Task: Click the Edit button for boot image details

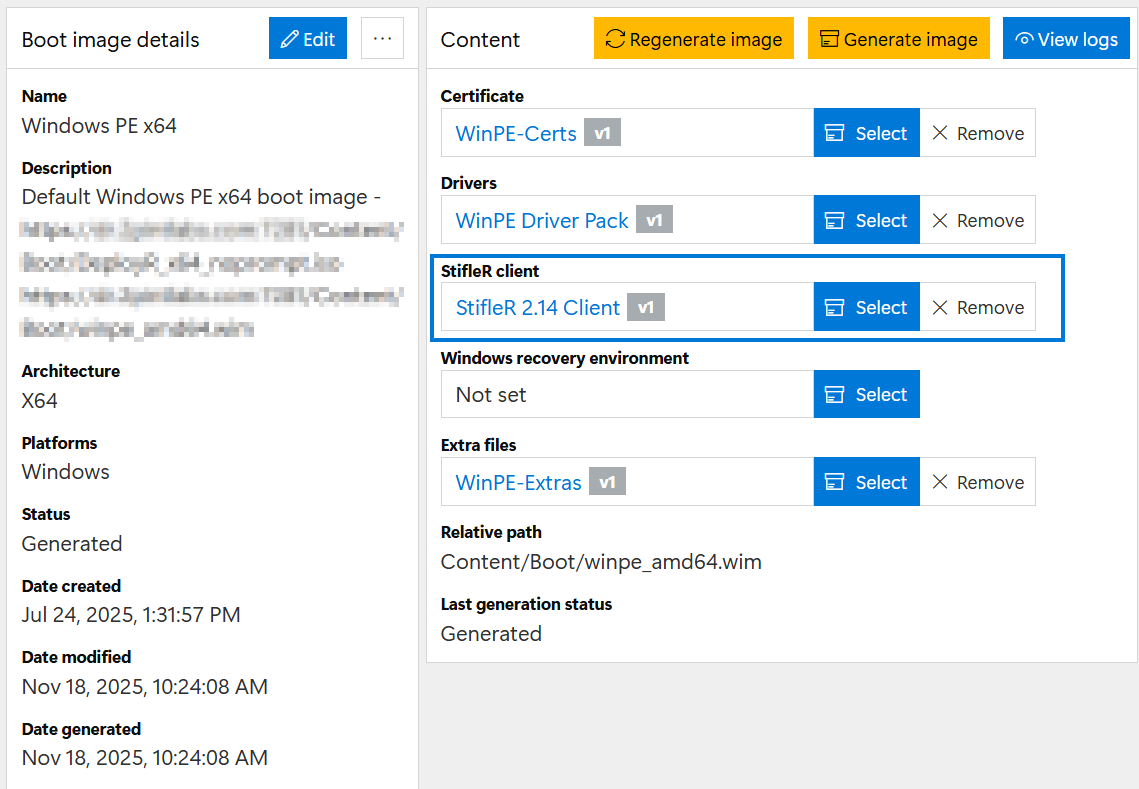Action: click(307, 39)
